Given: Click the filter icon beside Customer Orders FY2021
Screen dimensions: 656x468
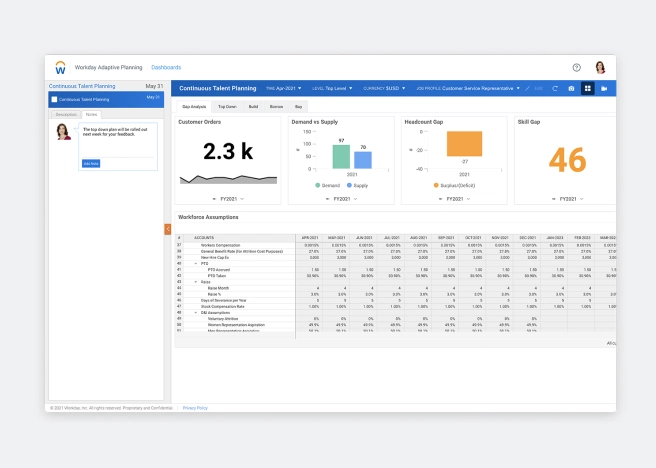Looking at the screenshot, I should tap(214, 199).
